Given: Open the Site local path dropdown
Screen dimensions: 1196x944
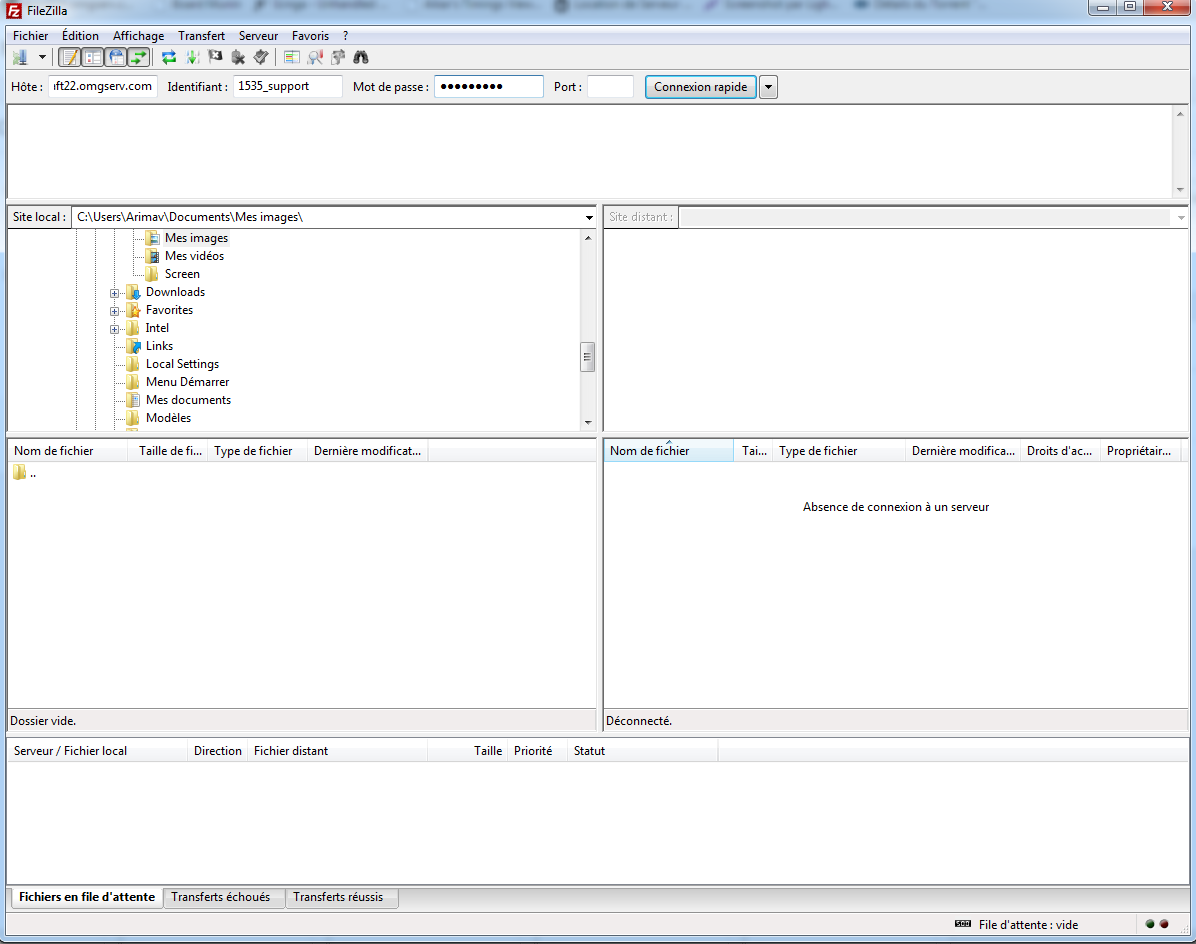Looking at the screenshot, I should pyautogui.click(x=589, y=217).
